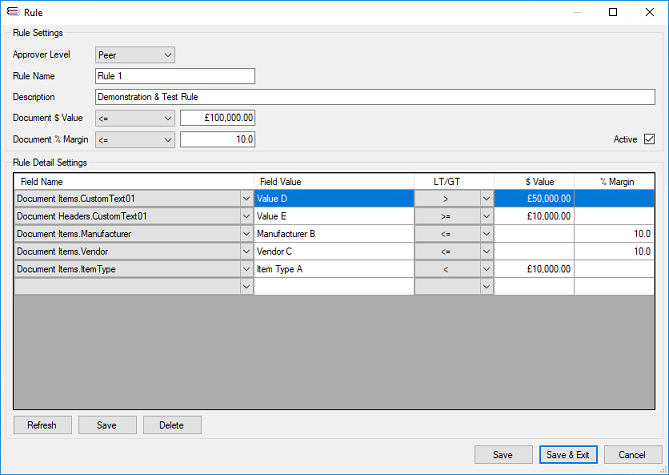This screenshot has height=475, width=669.
Task: Click the Save & Exit button
Action: 567,454
